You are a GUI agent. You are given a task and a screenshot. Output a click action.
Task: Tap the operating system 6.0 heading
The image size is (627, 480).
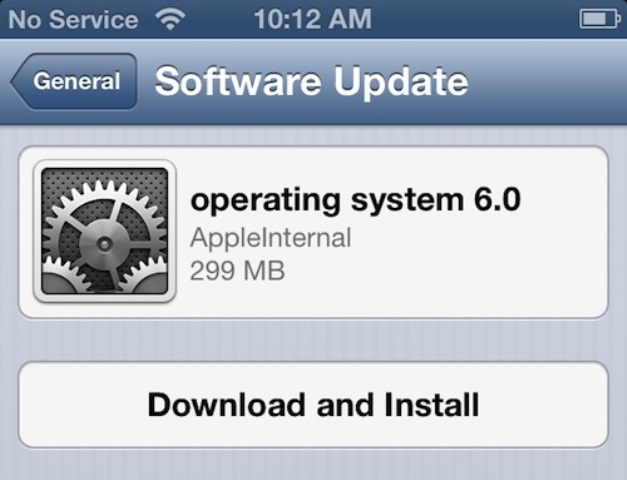click(x=355, y=200)
